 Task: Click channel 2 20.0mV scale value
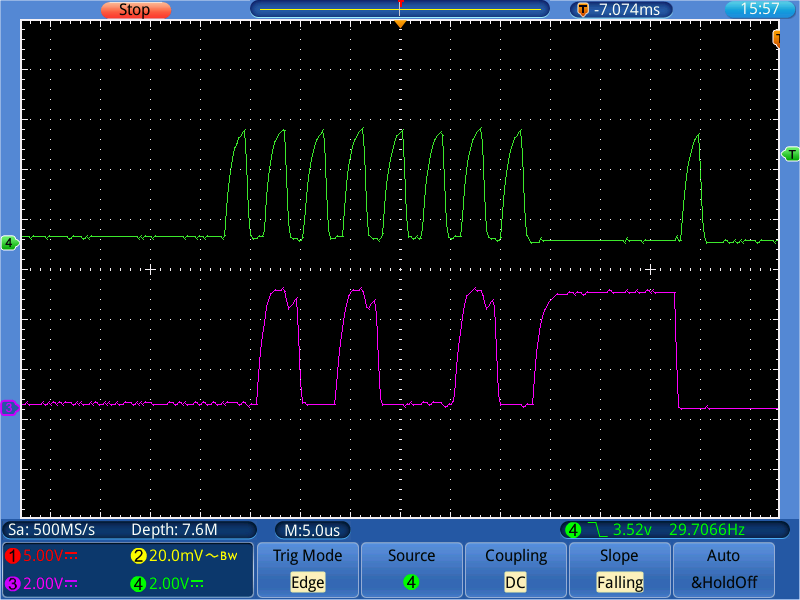pos(176,556)
